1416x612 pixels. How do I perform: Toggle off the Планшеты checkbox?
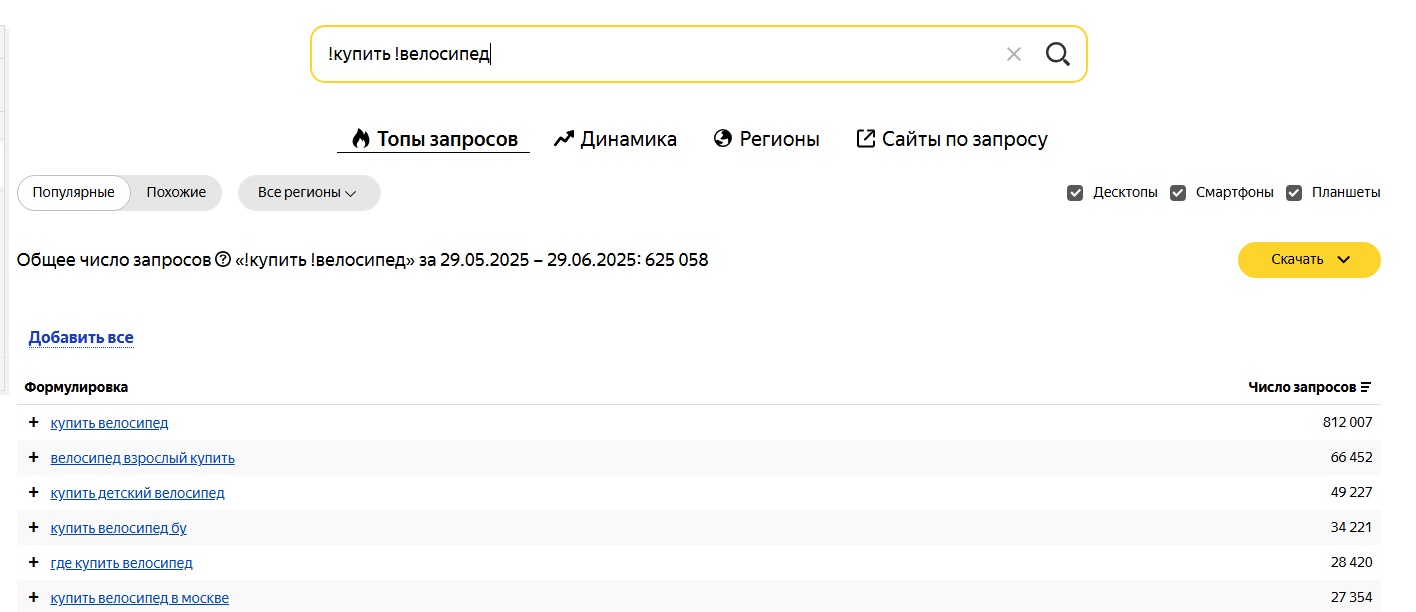click(1296, 192)
